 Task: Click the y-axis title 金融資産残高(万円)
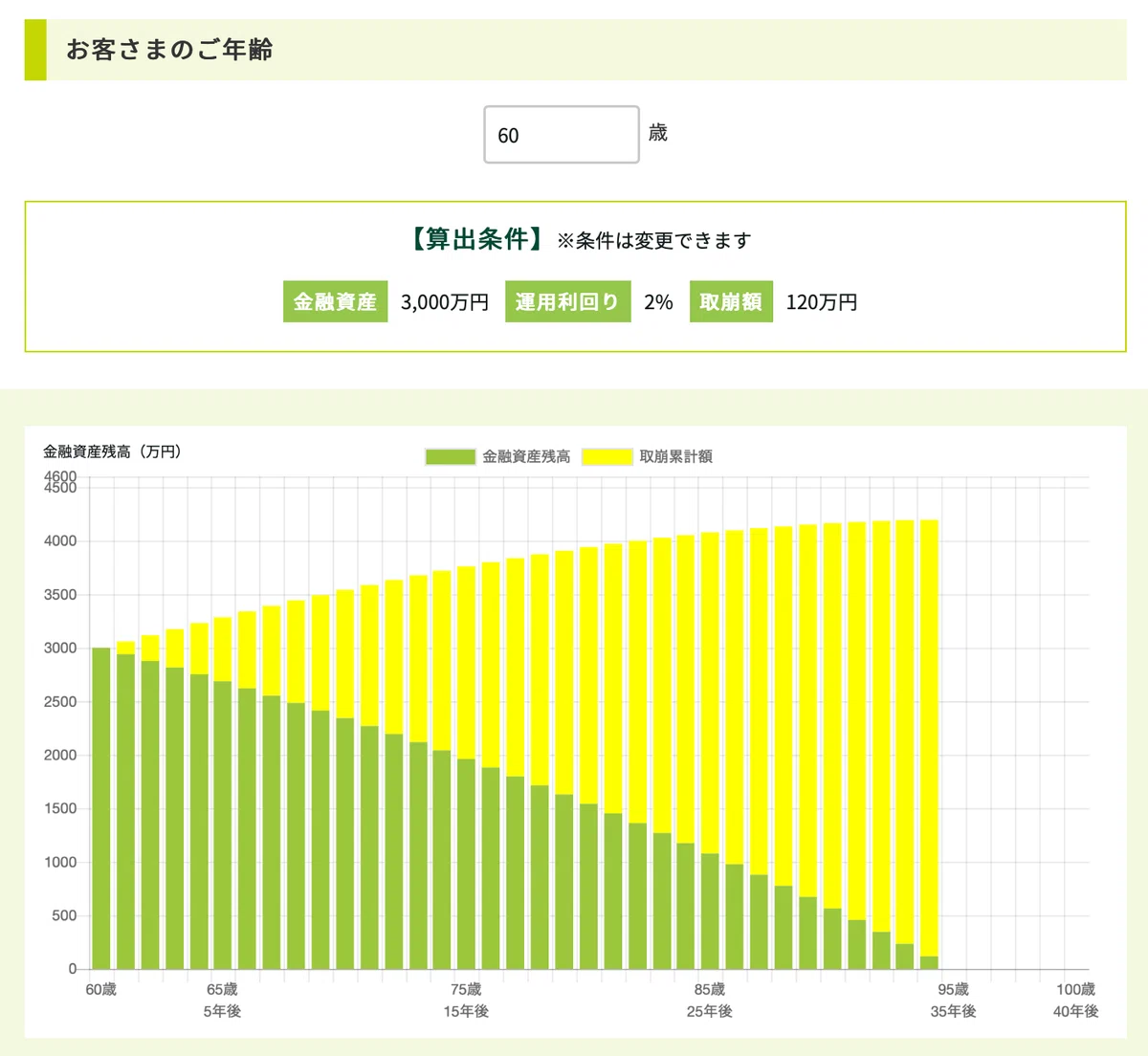pos(112,451)
